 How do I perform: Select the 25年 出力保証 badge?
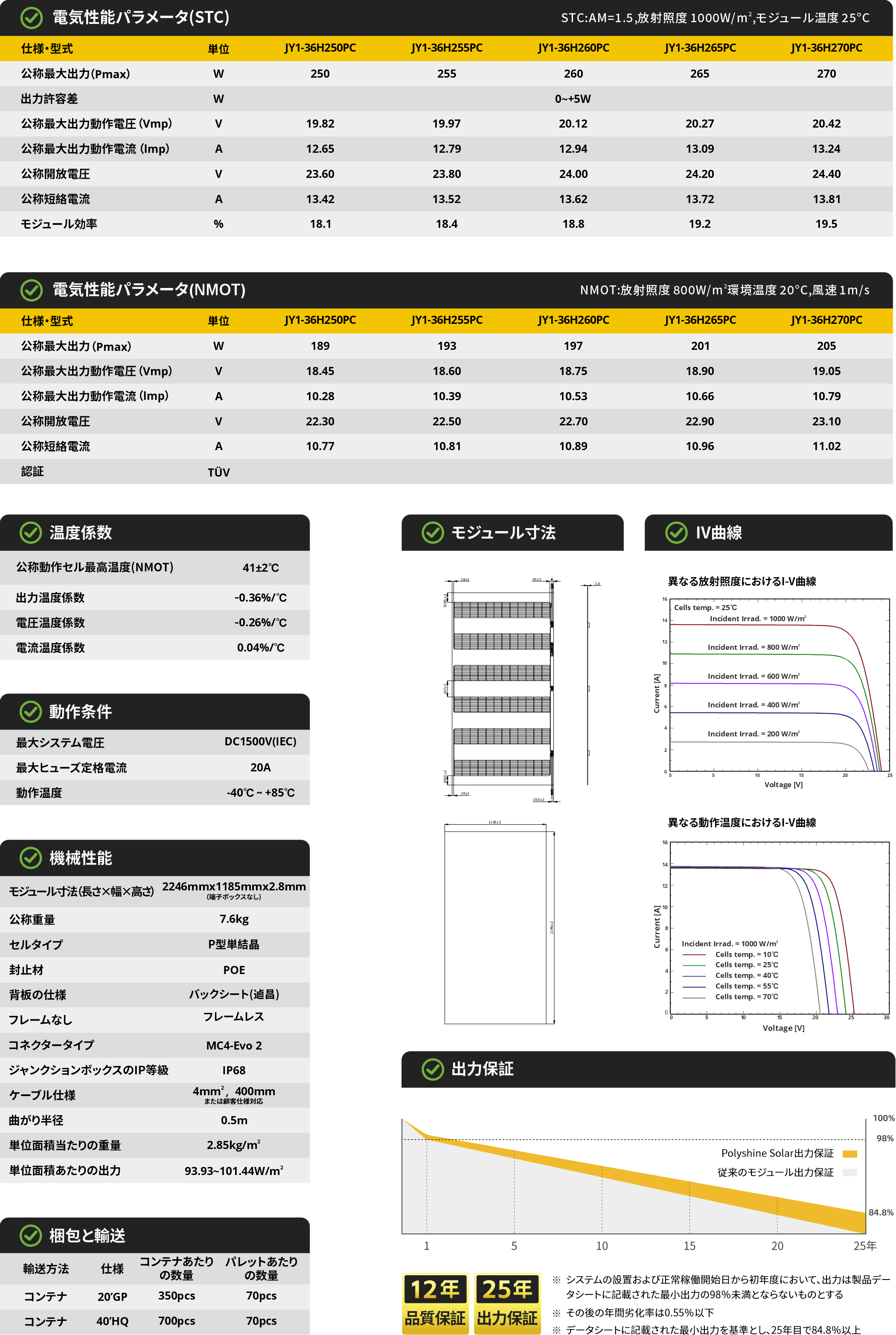click(x=507, y=1303)
